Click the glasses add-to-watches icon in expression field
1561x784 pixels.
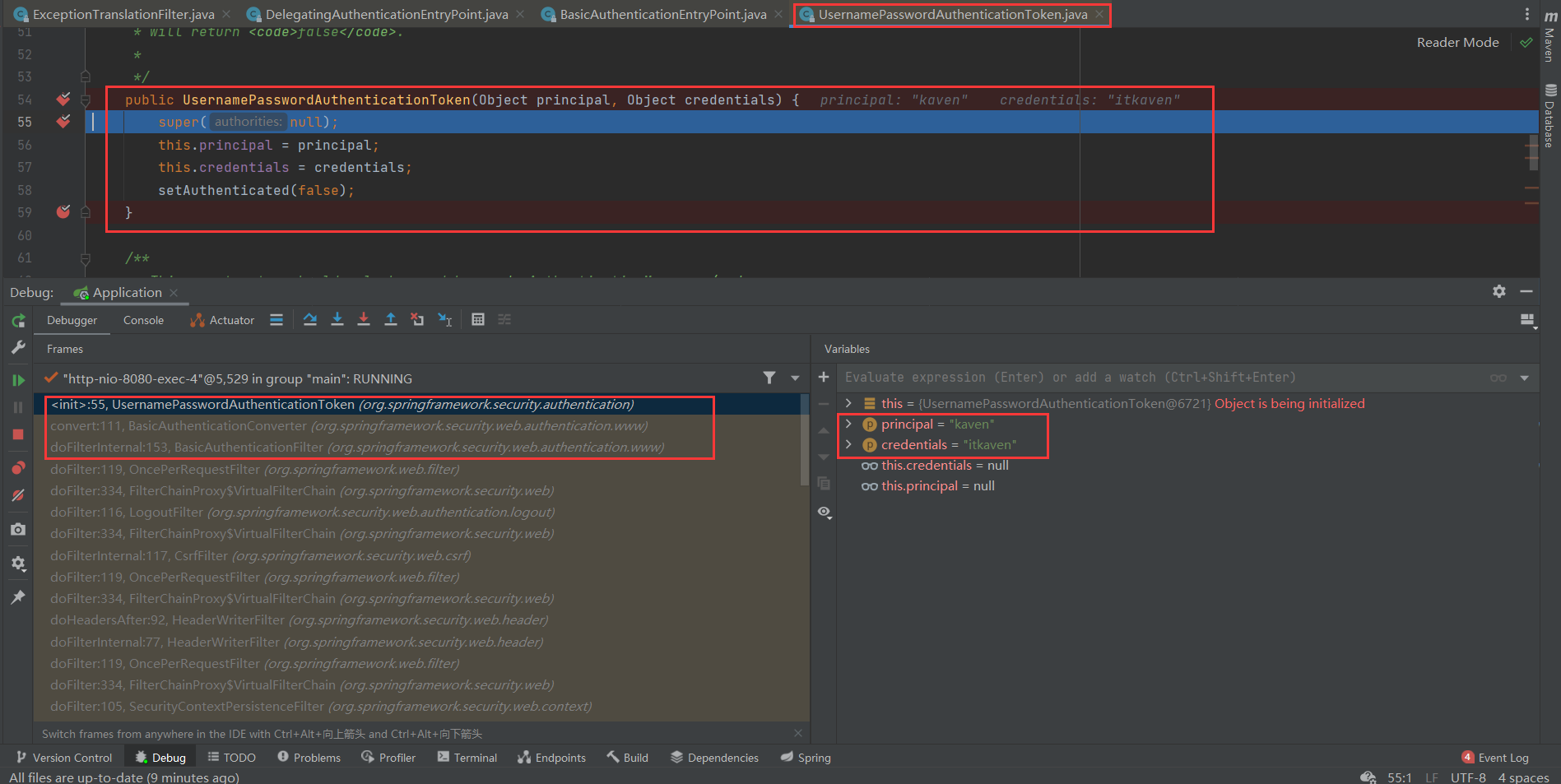(1498, 378)
